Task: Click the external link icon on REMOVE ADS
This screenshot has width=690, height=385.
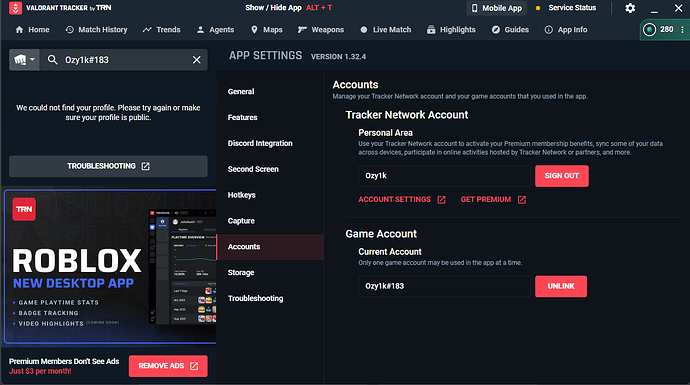Action: (x=194, y=366)
